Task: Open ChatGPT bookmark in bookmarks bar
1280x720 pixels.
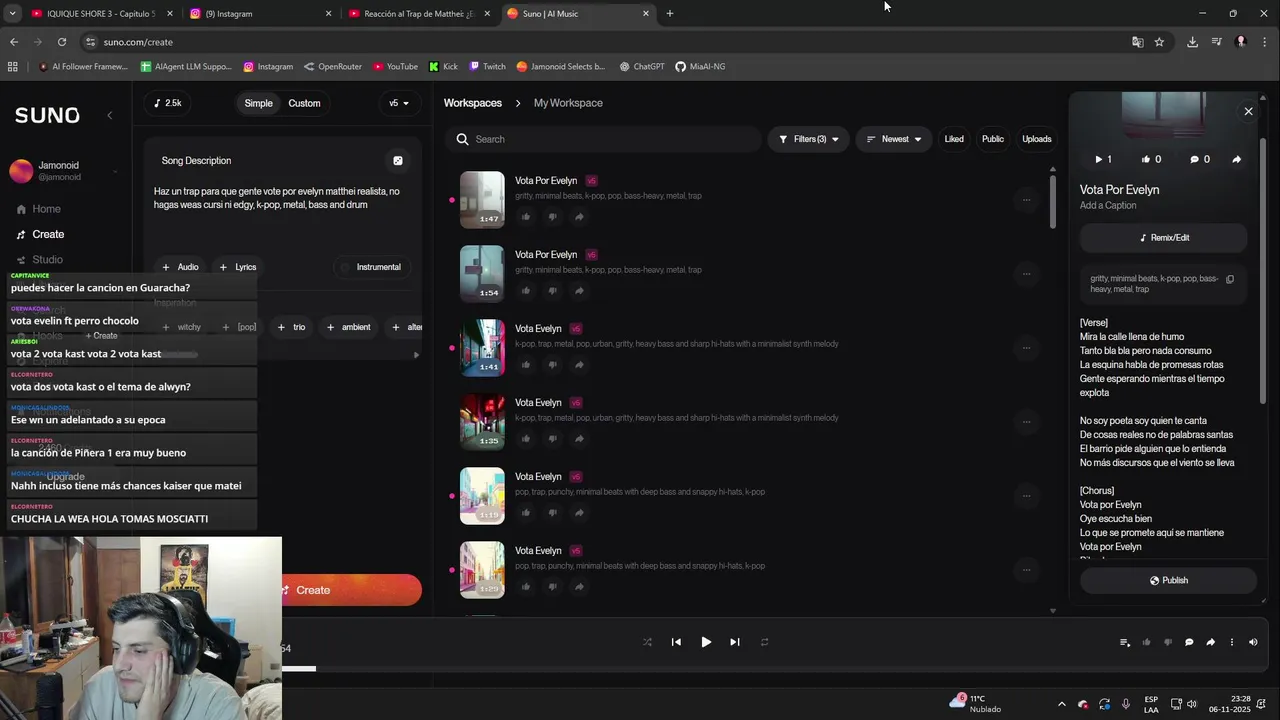Action: point(642,67)
